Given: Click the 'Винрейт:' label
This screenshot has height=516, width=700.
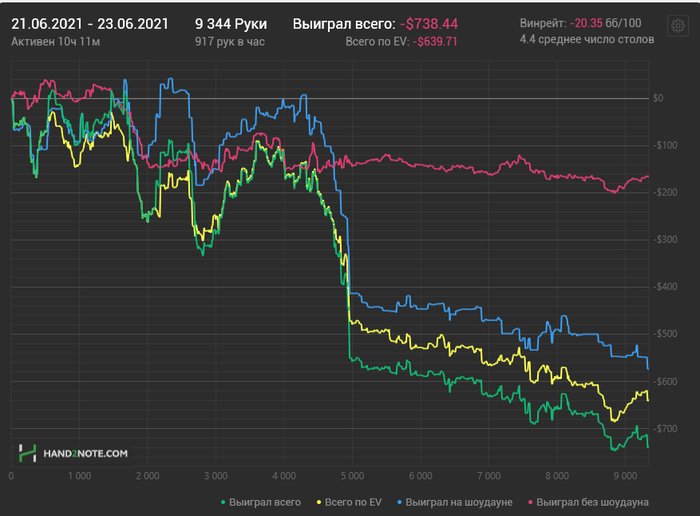Looking at the screenshot, I should pyautogui.click(x=543, y=23).
